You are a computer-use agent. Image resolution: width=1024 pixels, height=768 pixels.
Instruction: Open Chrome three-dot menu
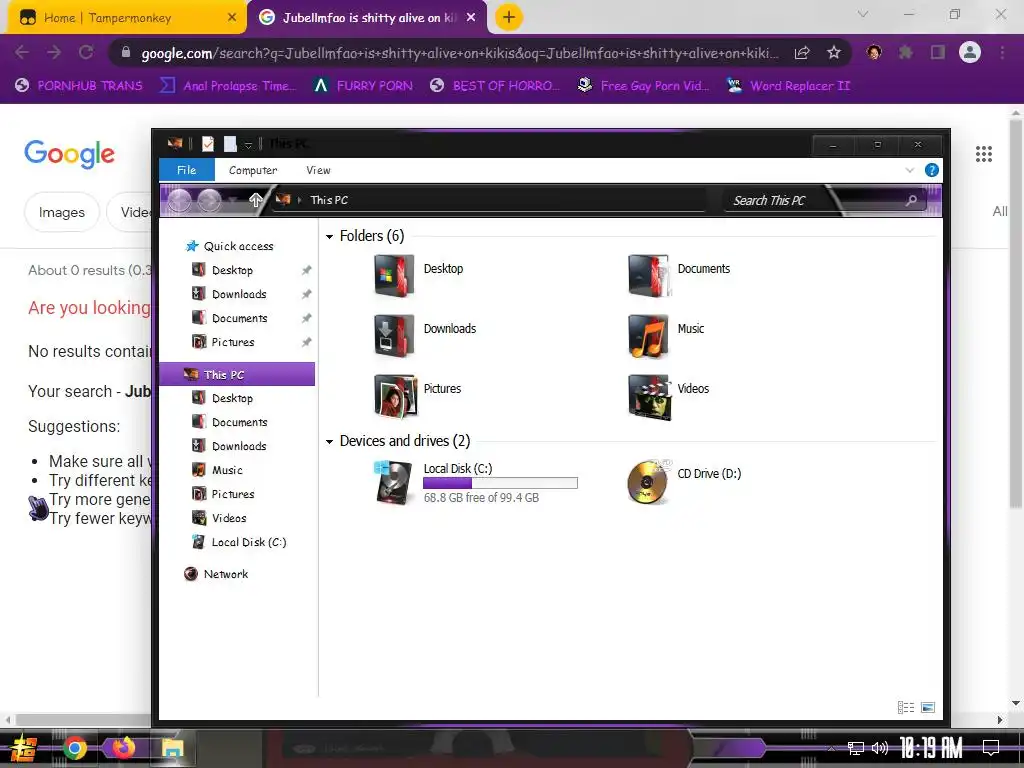coord(1002,52)
